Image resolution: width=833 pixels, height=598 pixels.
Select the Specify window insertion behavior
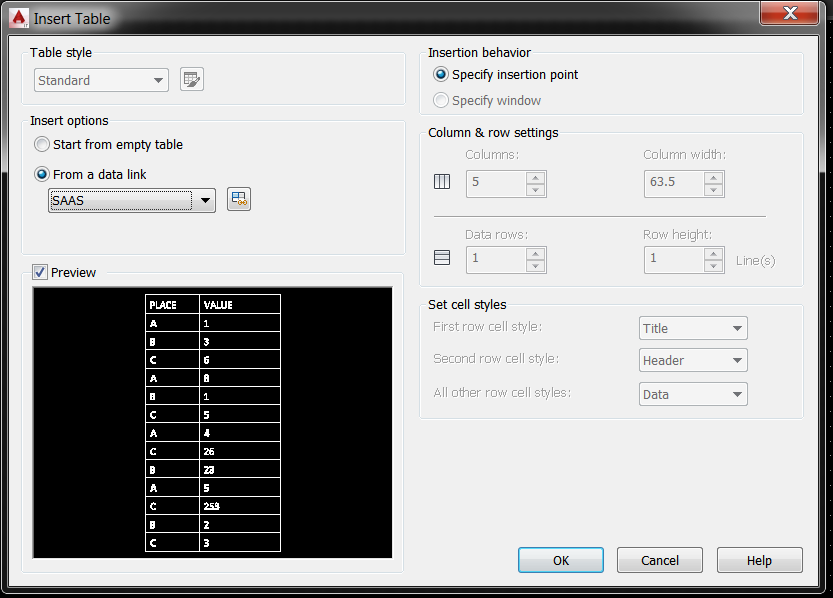441,100
